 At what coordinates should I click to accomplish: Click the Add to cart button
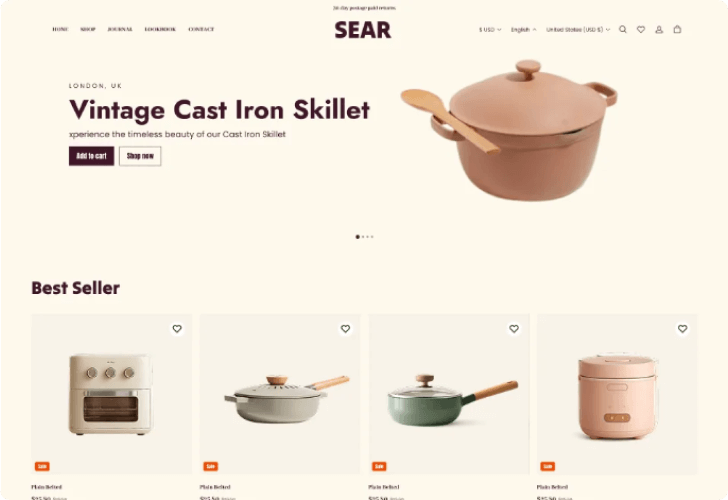tap(91, 156)
